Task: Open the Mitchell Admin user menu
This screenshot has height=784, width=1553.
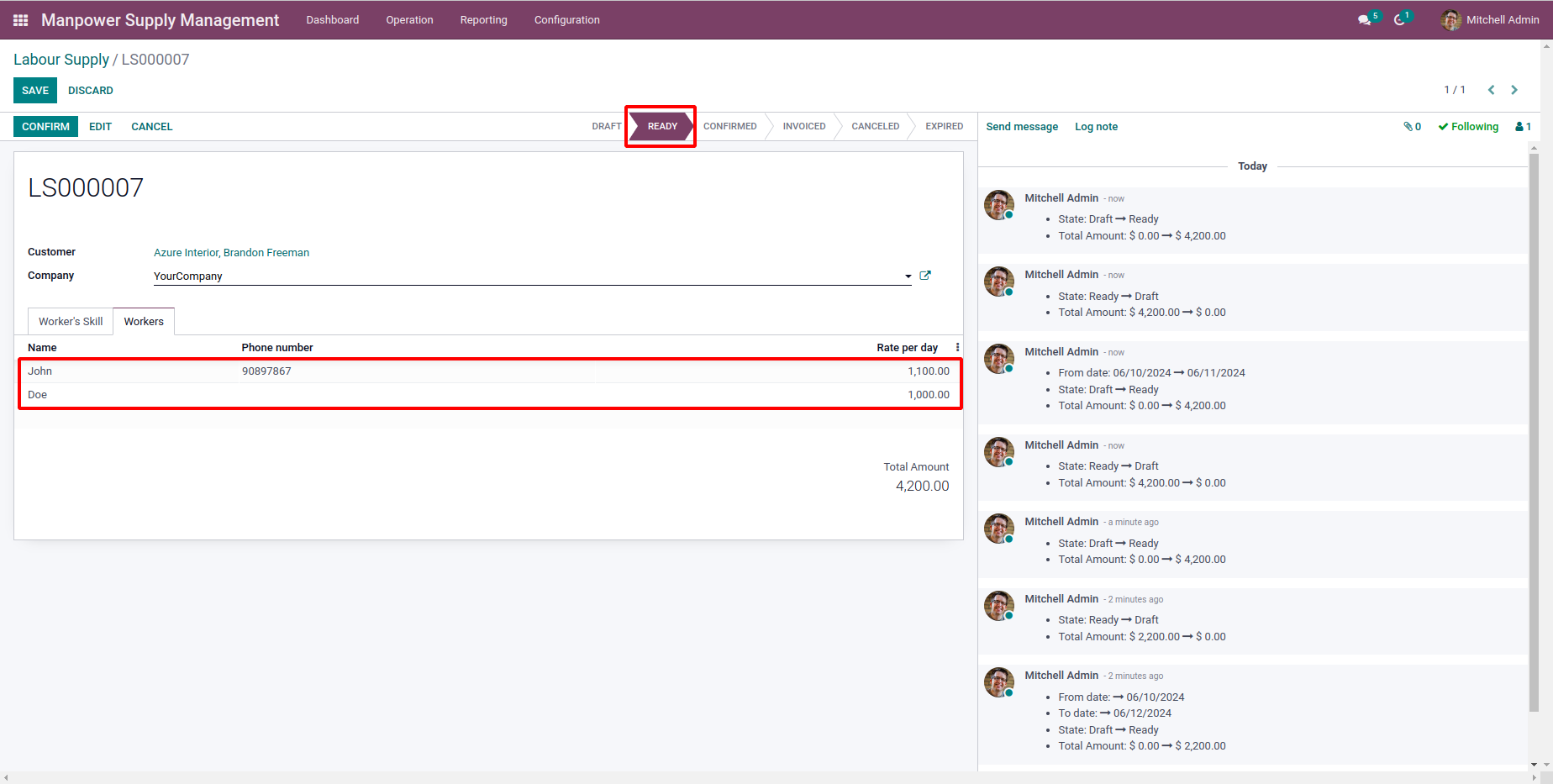Action: click(x=1490, y=19)
